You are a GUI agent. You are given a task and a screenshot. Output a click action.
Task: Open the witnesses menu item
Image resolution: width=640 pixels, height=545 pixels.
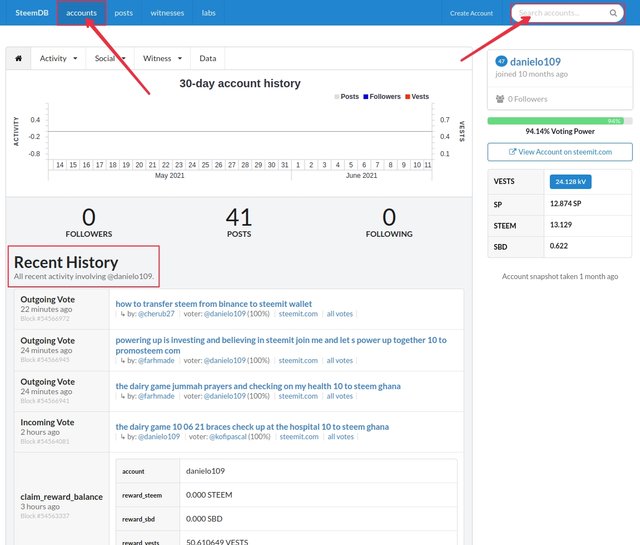coord(167,13)
